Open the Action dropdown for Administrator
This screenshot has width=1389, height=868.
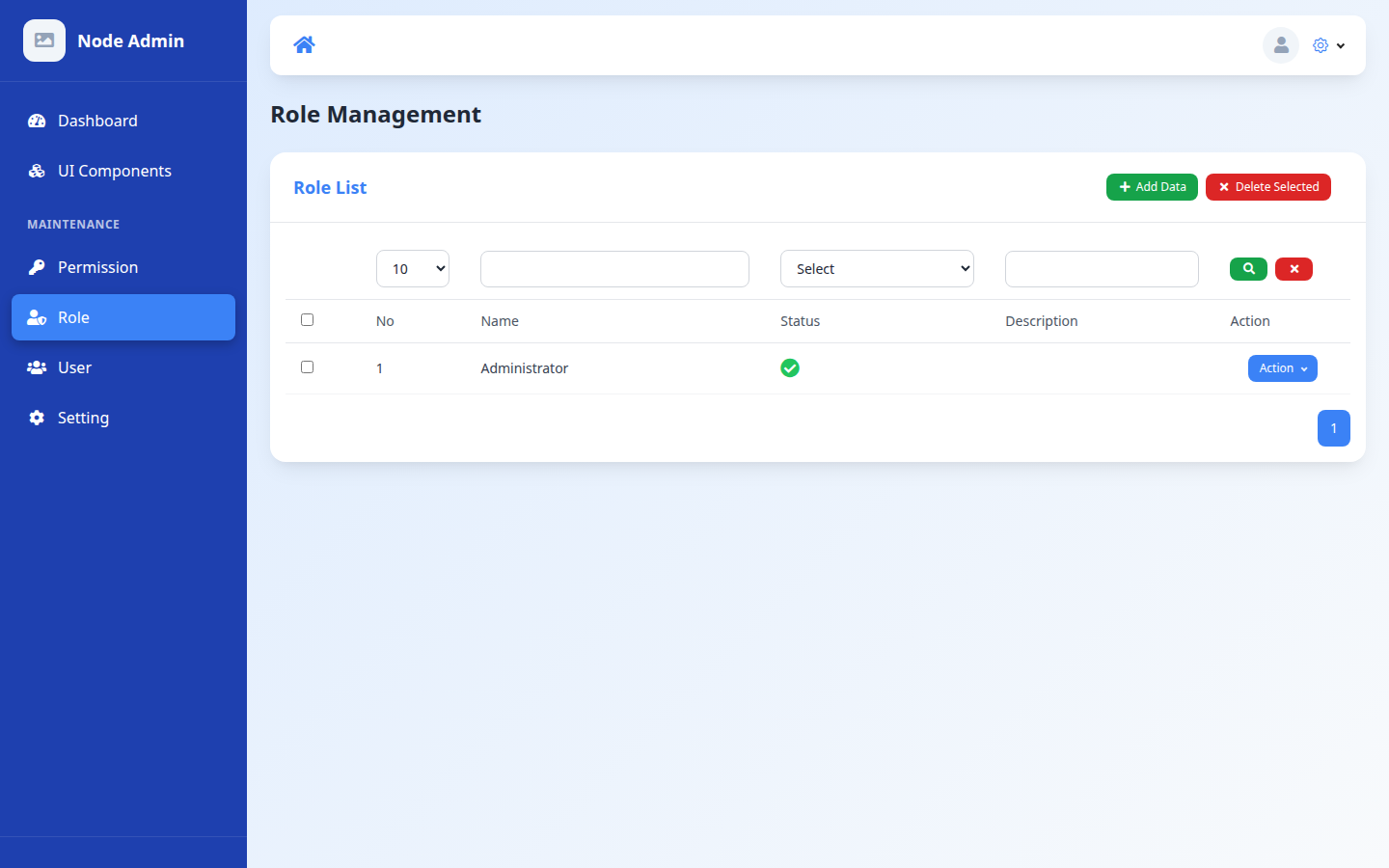(1282, 368)
